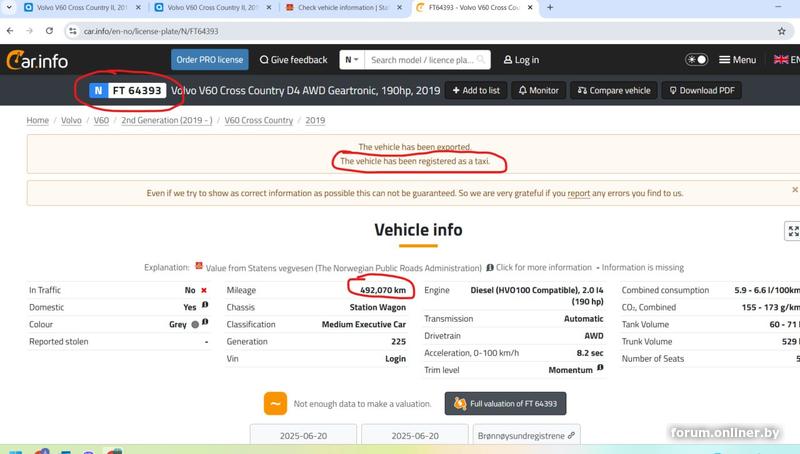Close the first Volvo V60 tab

(138, 8)
